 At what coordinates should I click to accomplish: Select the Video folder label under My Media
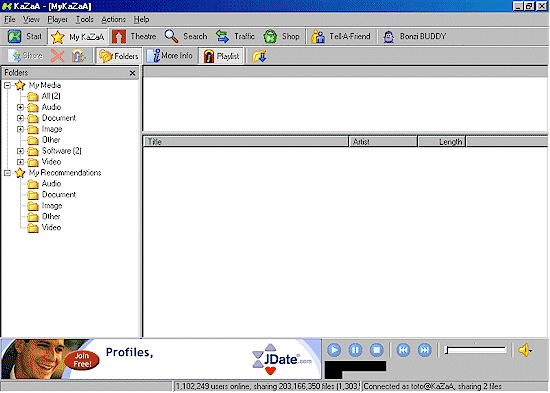[x=51, y=162]
